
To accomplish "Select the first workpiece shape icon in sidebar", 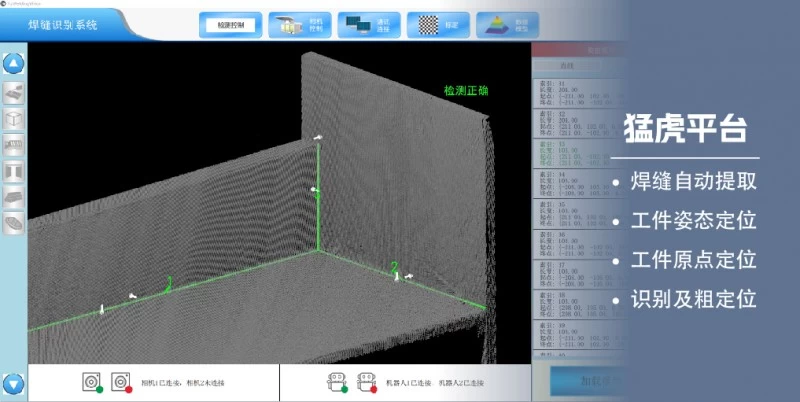I will pyautogui.click(x=14, y=94).
